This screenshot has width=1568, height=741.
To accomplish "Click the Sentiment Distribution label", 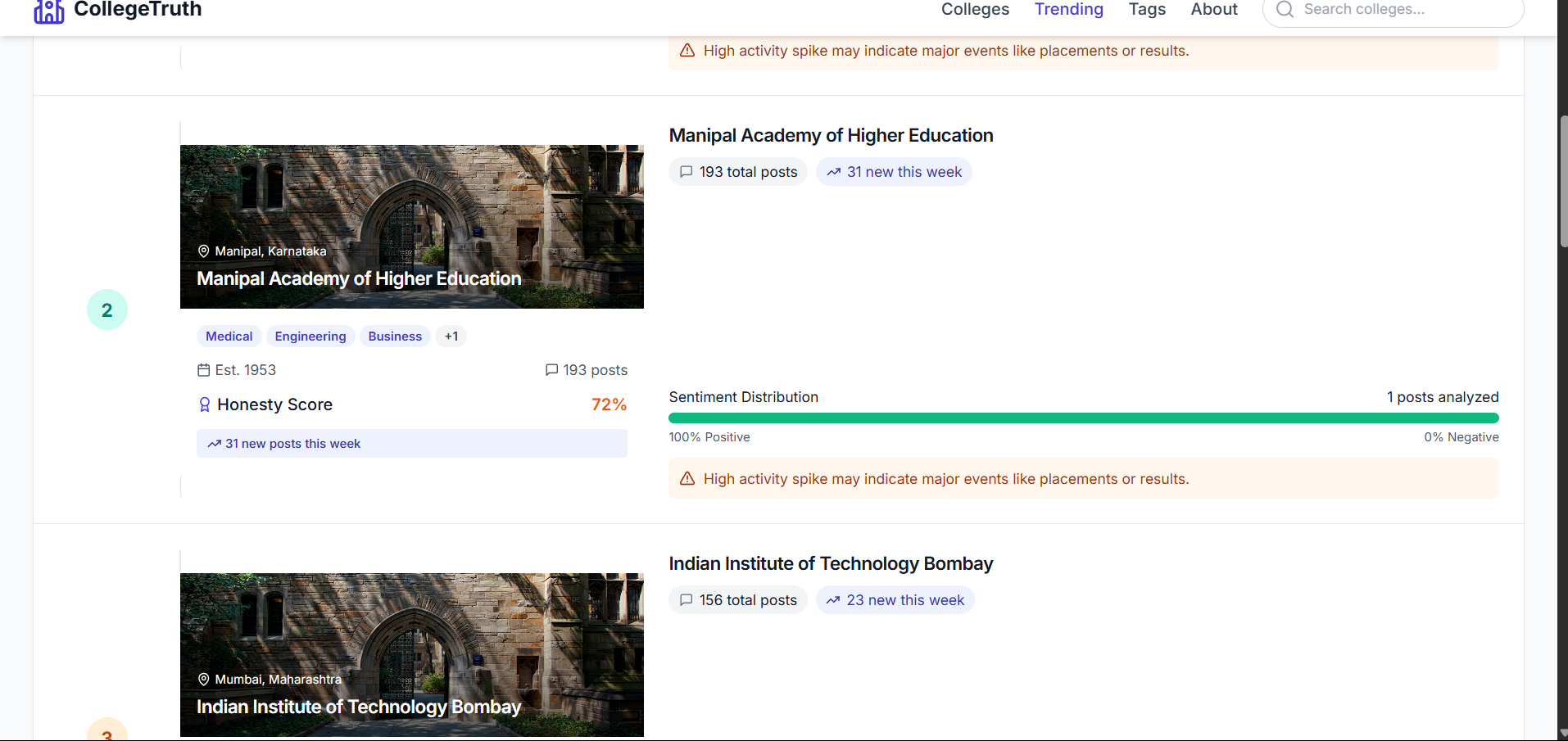I will [x=744, y=397].
